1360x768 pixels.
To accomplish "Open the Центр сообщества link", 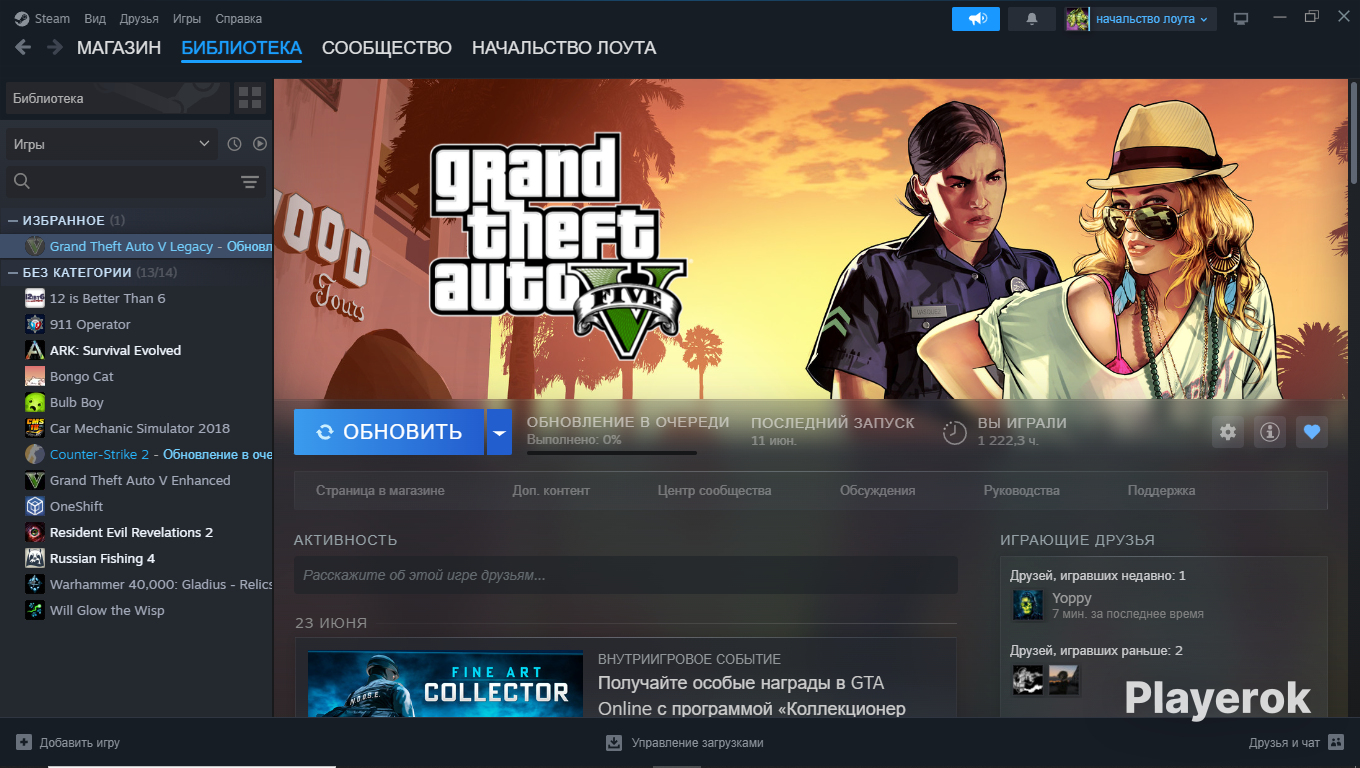I will point(715,491).
